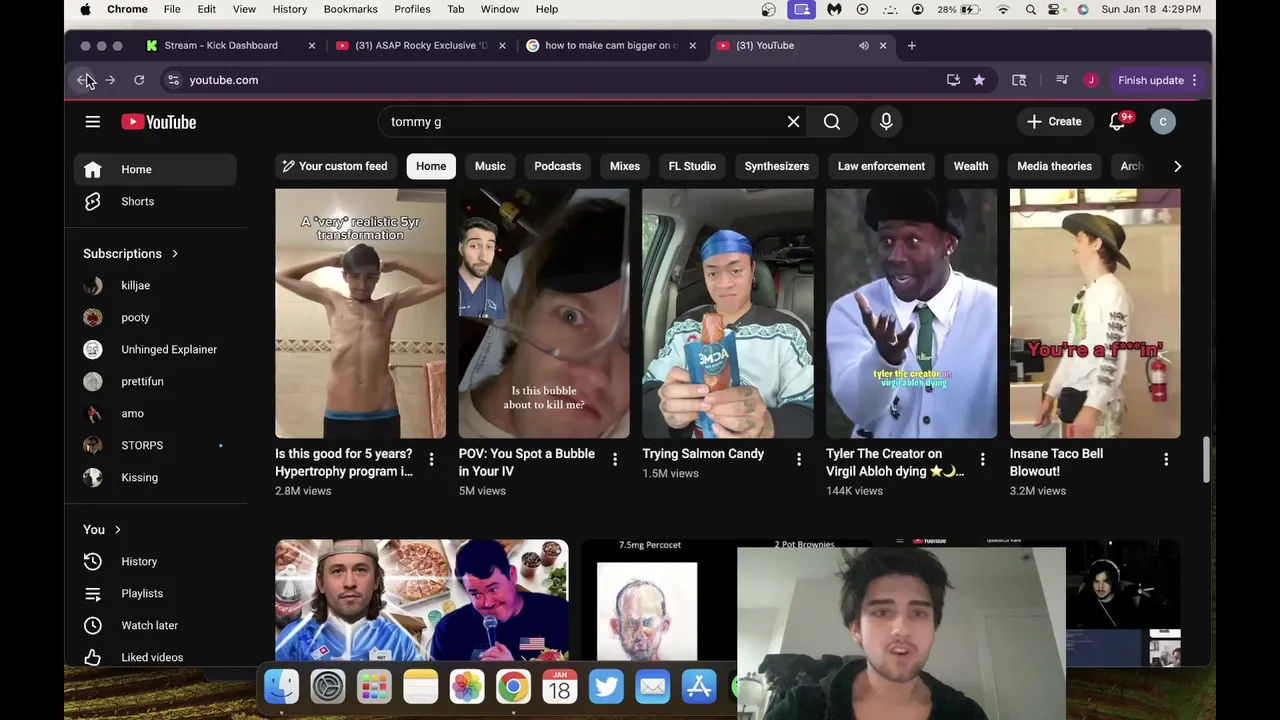The image size is (1280, 720).
Task: Open the Create dropdown button
Action: [1054, 122]
